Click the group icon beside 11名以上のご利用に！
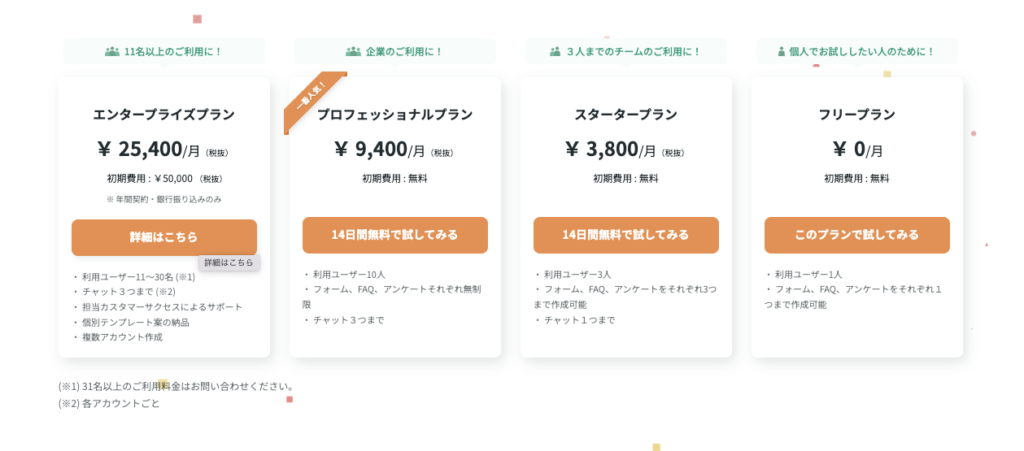This screenshot has width=1024, height=451. coord(112,51)
